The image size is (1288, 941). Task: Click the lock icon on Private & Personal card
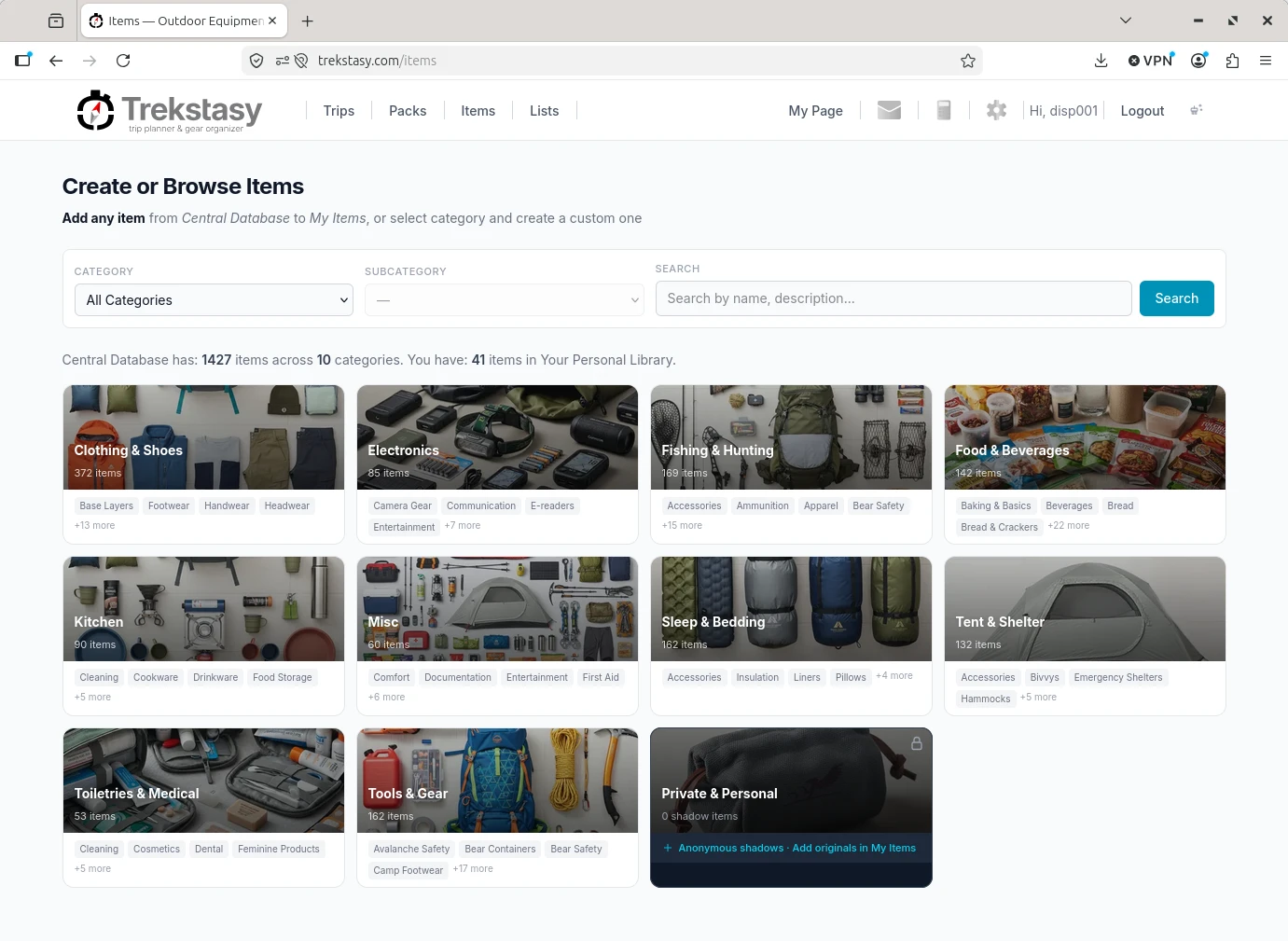tap(916, 743)
